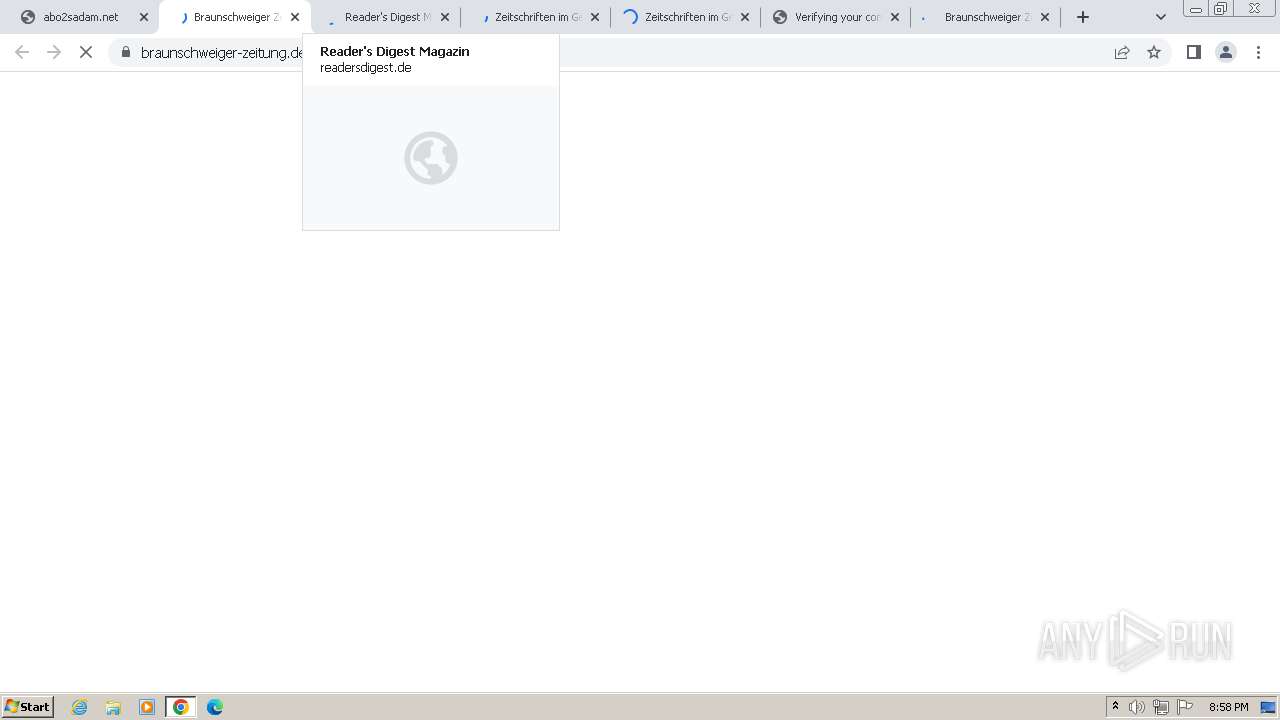Switch to the abo2sadam.net tab
Screen dimensions: 1280x720
pyautogui.click(x=80, y=17)
